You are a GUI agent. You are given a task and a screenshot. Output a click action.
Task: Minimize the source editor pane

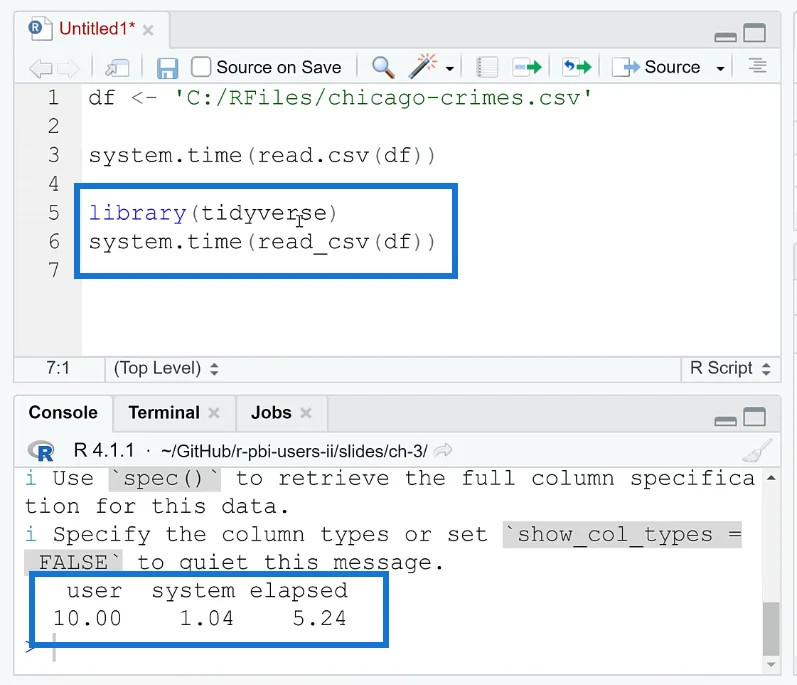725,37
